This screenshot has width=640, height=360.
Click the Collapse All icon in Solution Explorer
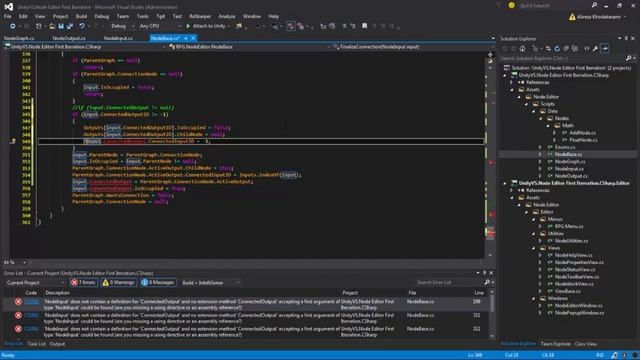pos(566,49)
